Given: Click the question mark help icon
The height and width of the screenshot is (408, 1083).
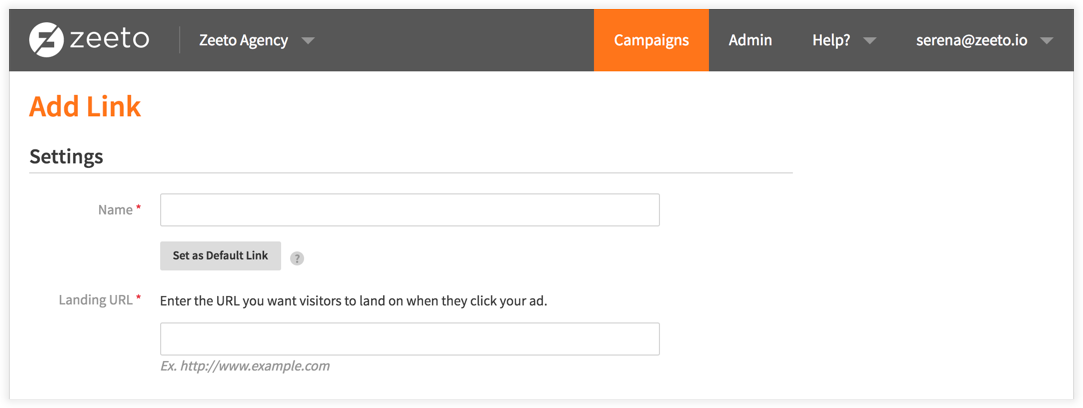Looking at the screenshot, I should point(297,258).
